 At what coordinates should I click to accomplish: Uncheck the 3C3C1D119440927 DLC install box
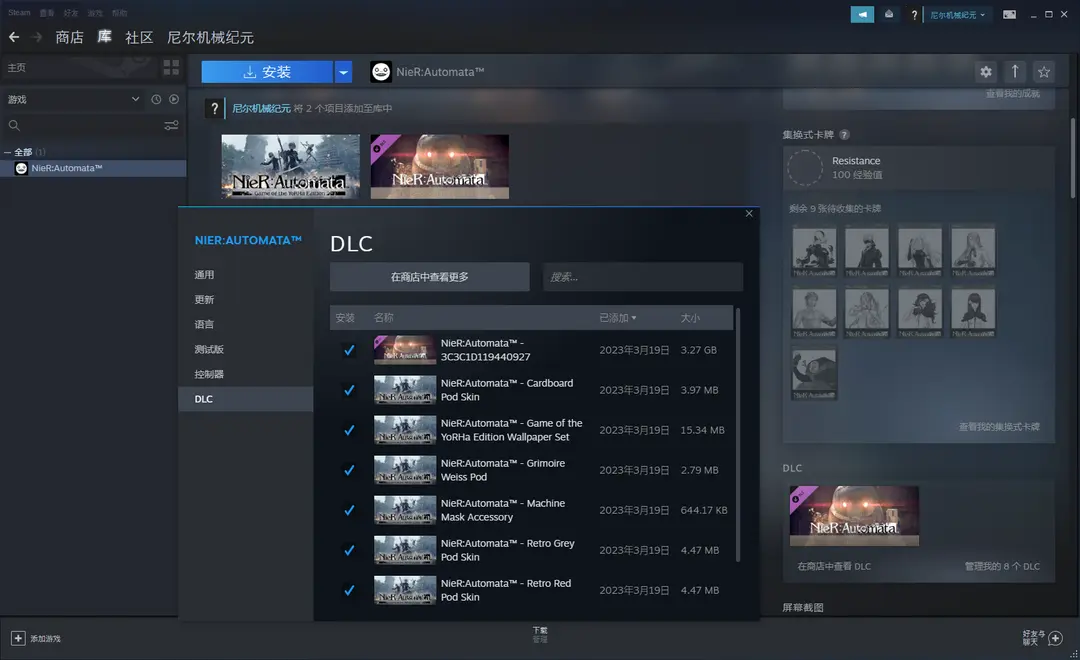(x=349, y=350)
